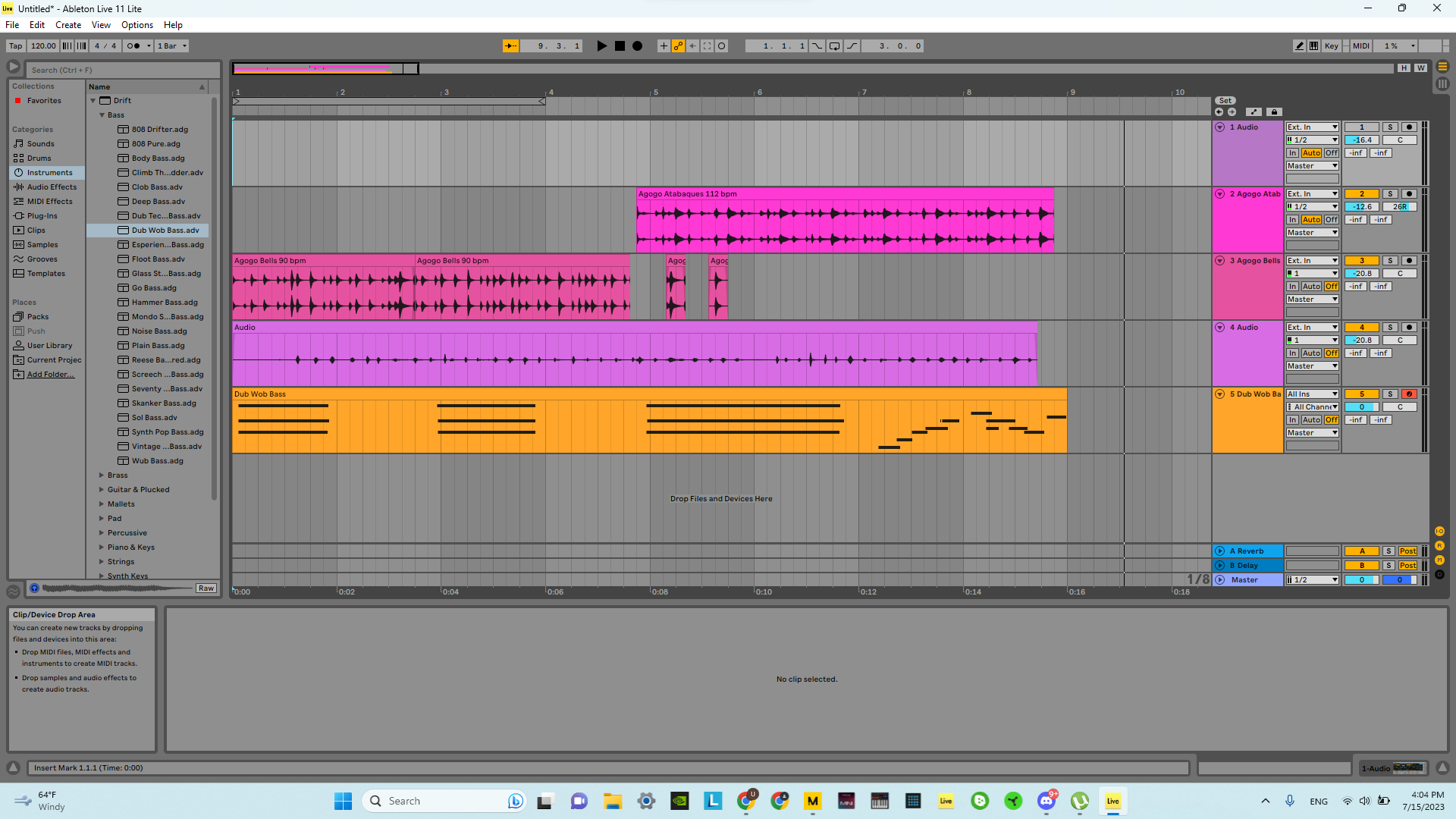Open 5 Dub Wob Bass All Ins dropdown

[1313, 394]
